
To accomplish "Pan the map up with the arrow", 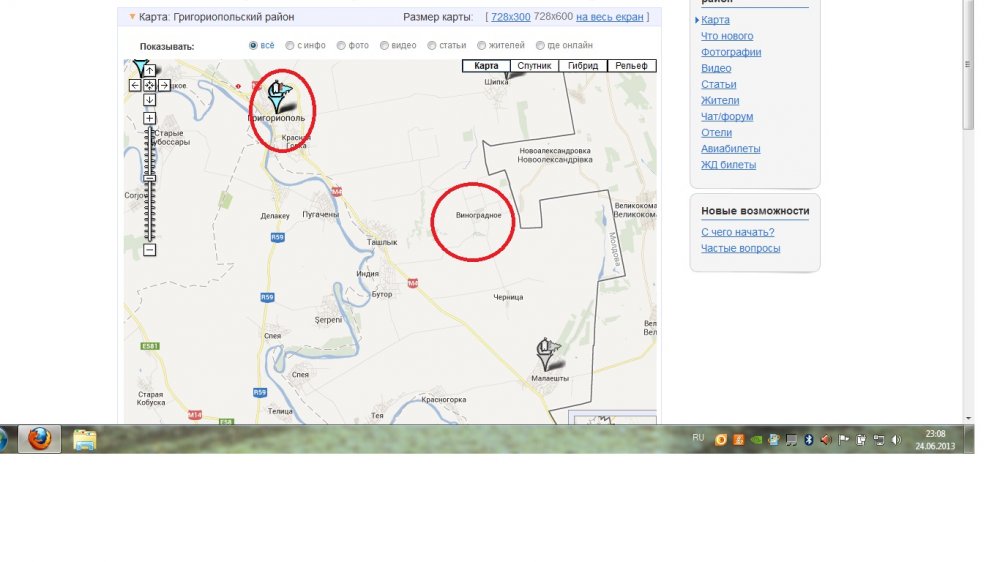I will point(149,71).
